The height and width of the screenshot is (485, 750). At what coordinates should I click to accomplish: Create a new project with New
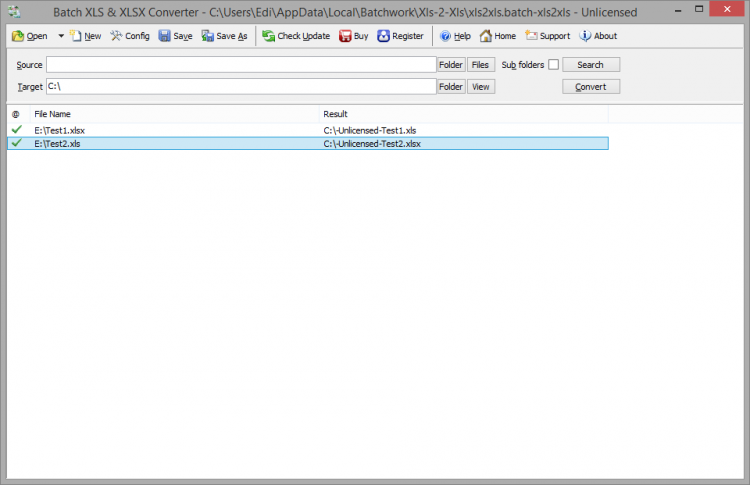tap(86, 36)
